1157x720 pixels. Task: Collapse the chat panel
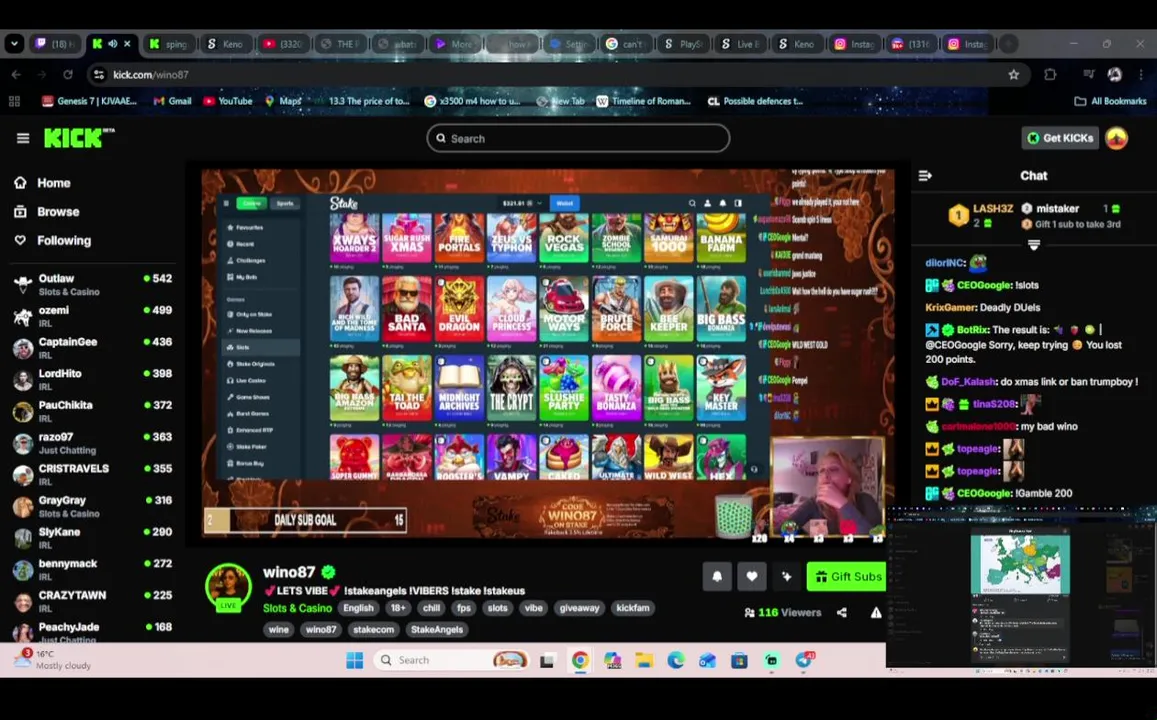[x=925, y=176]
